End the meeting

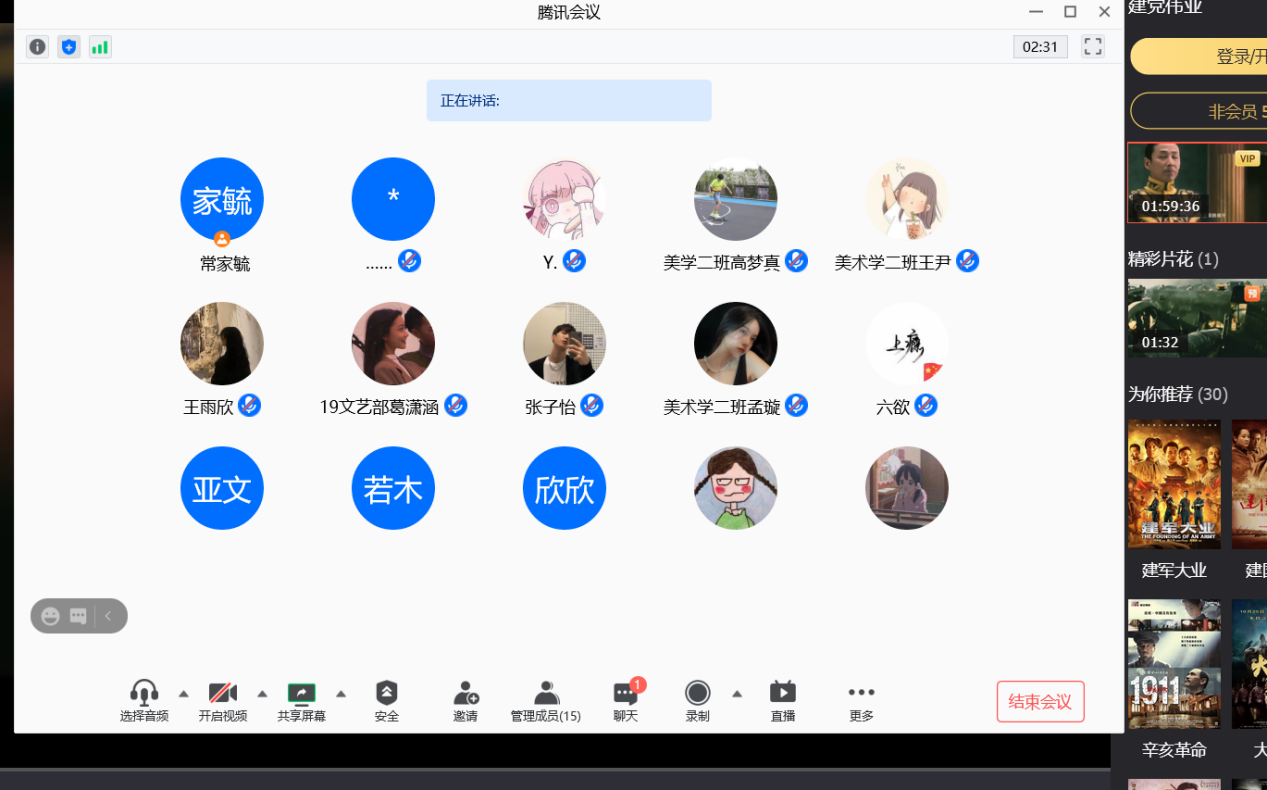(x=1040, y=702)
